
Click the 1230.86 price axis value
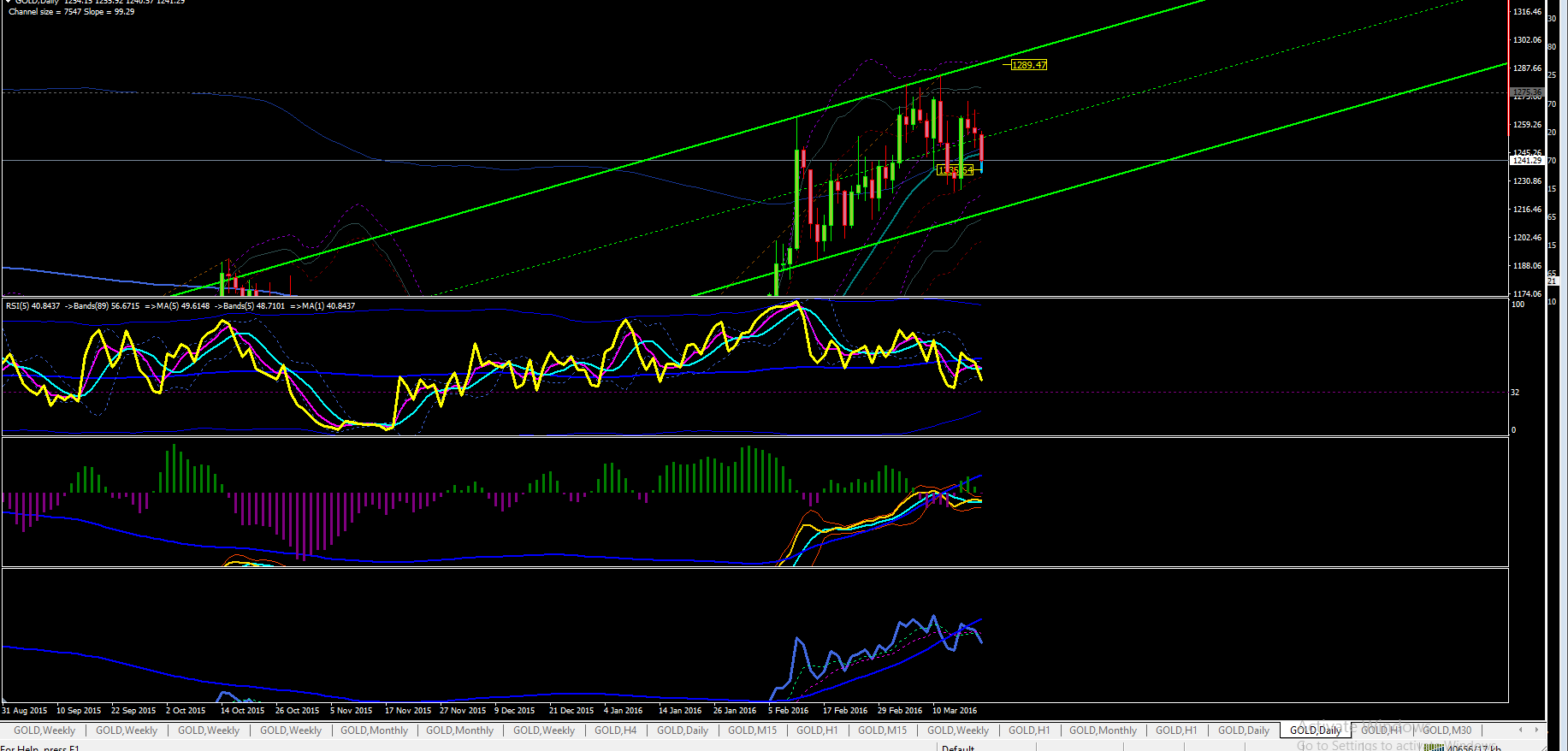pyautogui.click(x=1527, y=181)
